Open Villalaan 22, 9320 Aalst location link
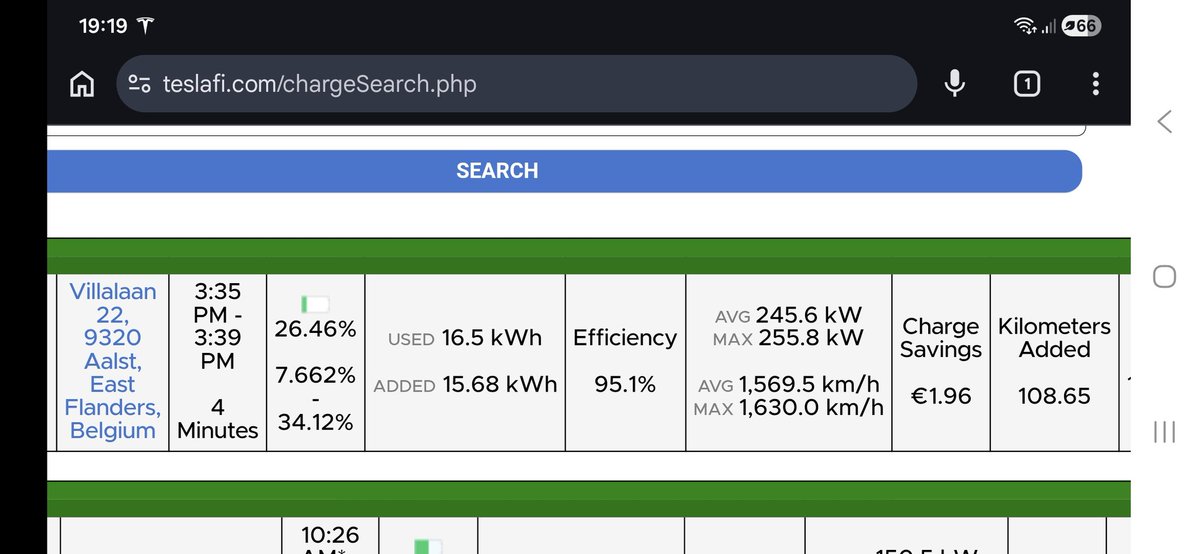 [x=112, y=361]
